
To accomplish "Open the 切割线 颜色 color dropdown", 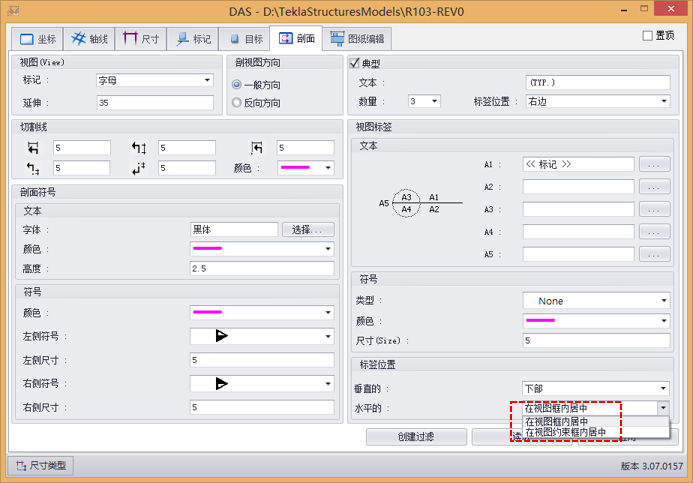I will (x=305, y=168).
